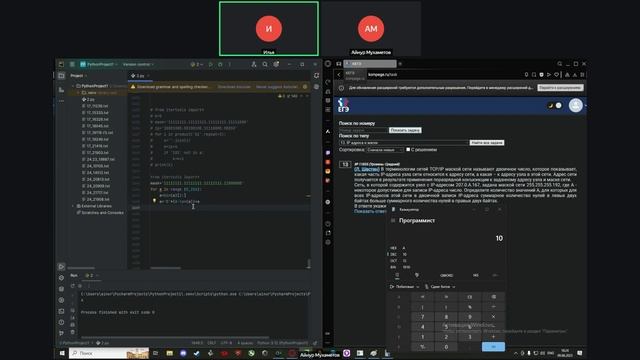Click "Показать задачу" button
This screenshot has width=640, height=360.
click(x=405, y=130)
